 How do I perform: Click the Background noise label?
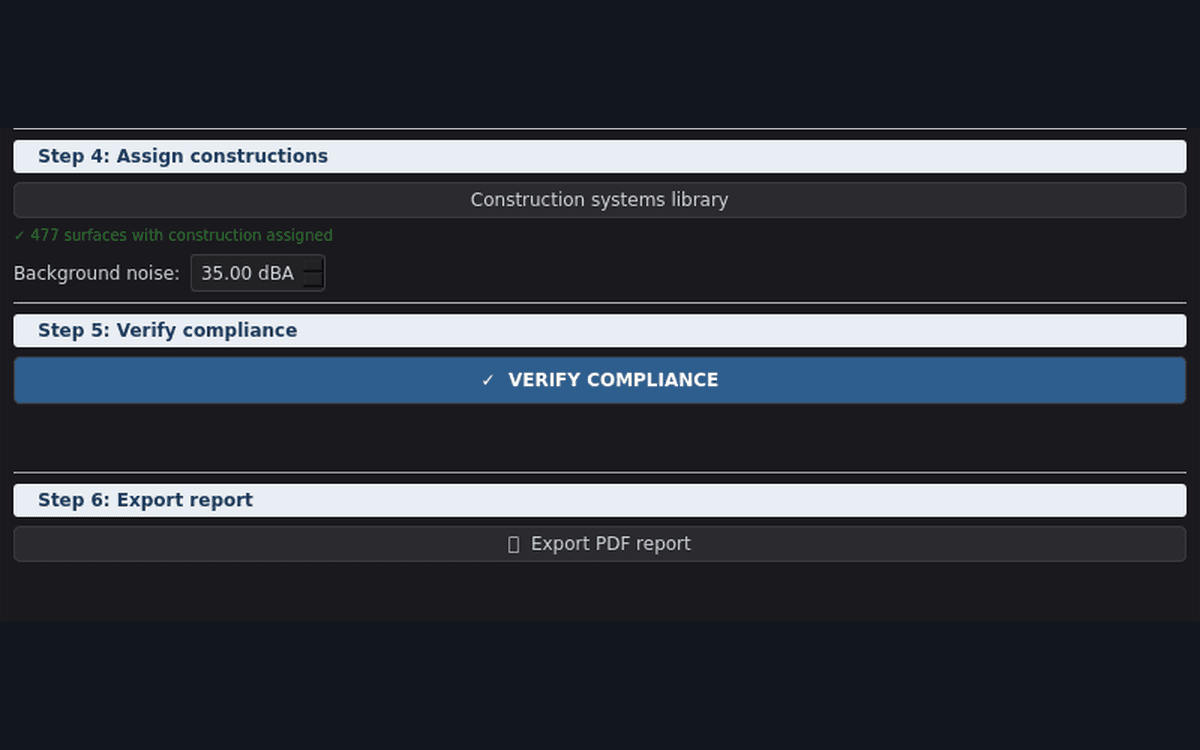(97, 273)
